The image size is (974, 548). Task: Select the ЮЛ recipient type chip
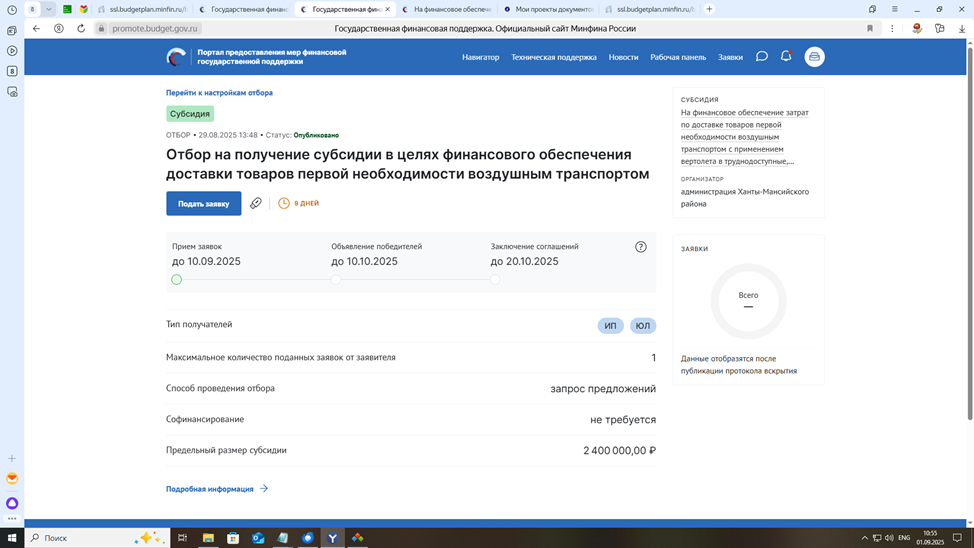point(643,326)
